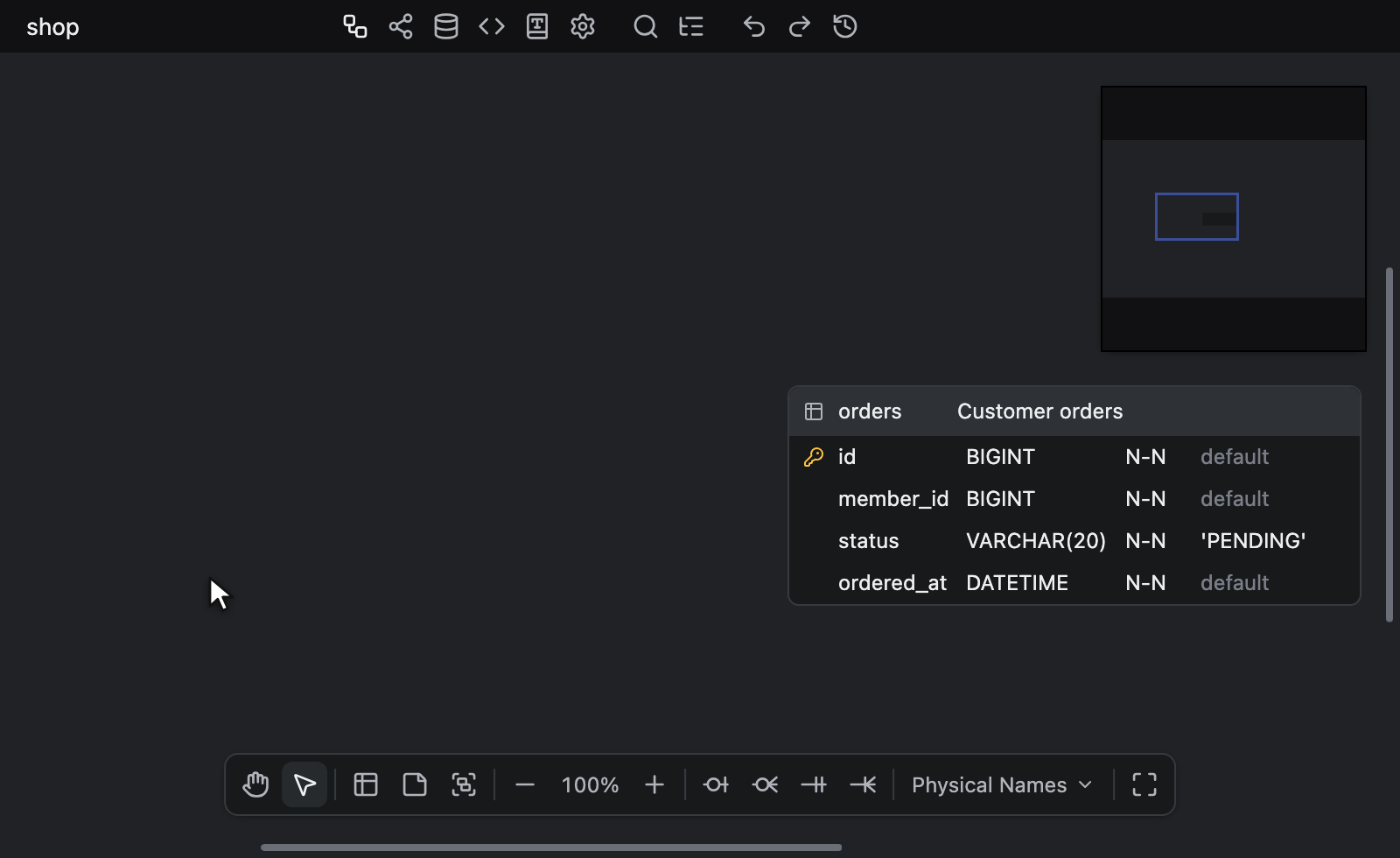Select the zero-N relationship tool
The height and width of the screenshot is (858, 1400).
pos(765,784)
